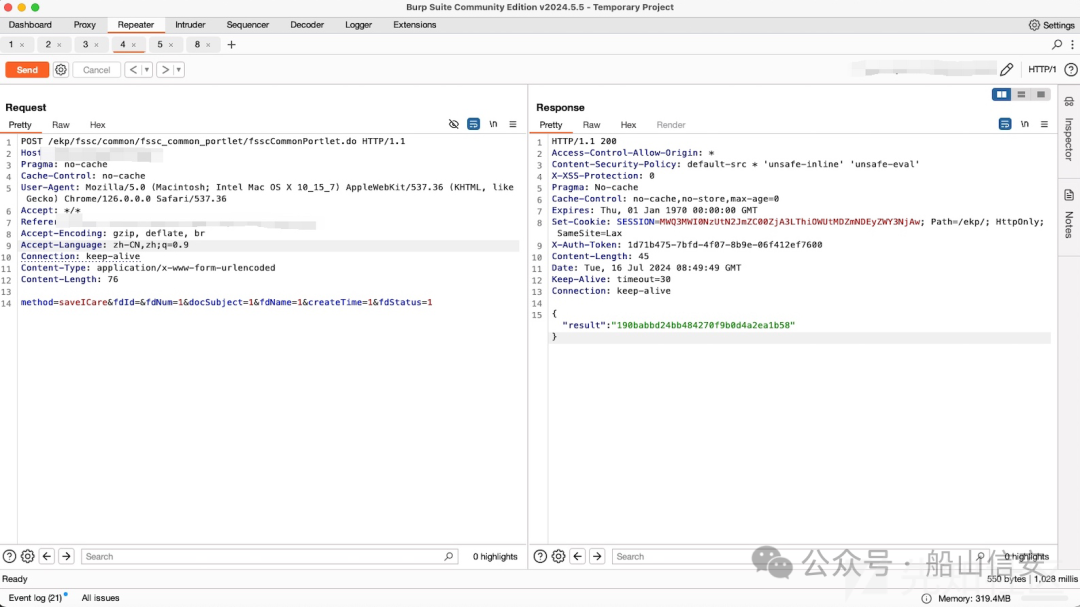
Task: Open Response search settings gear
Action: click(x=559, y=556)
